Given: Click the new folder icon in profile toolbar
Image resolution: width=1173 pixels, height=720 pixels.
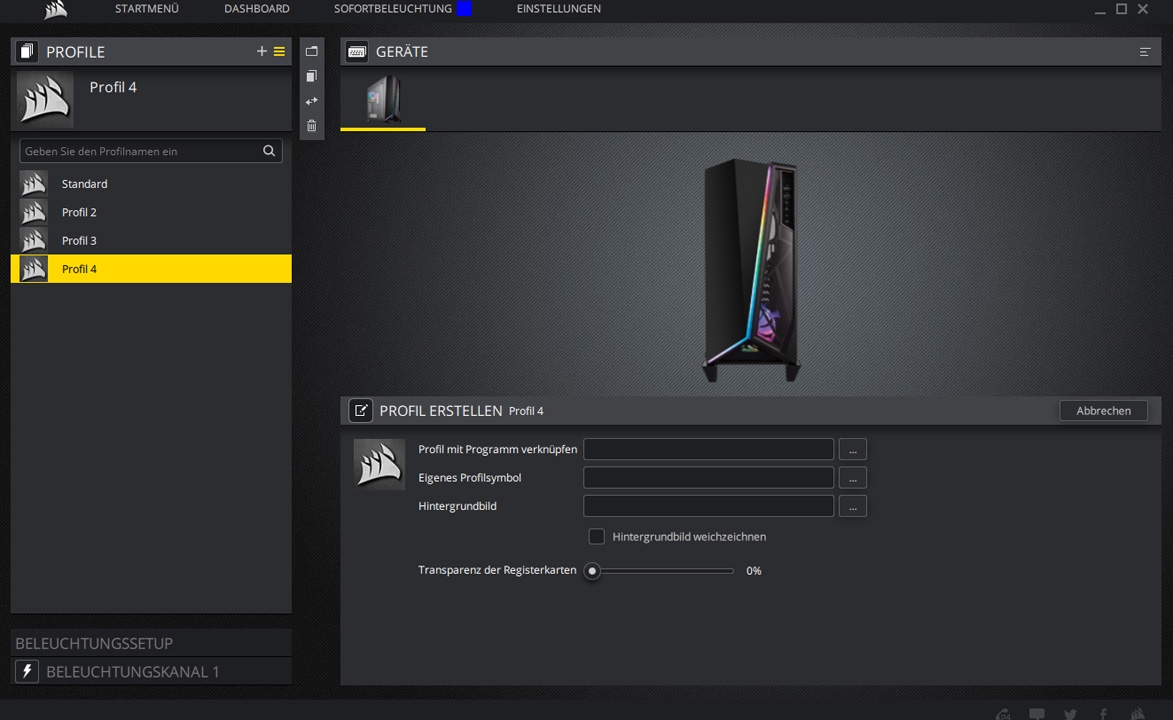Looking at the screenshot, I should tap(312, 51).
